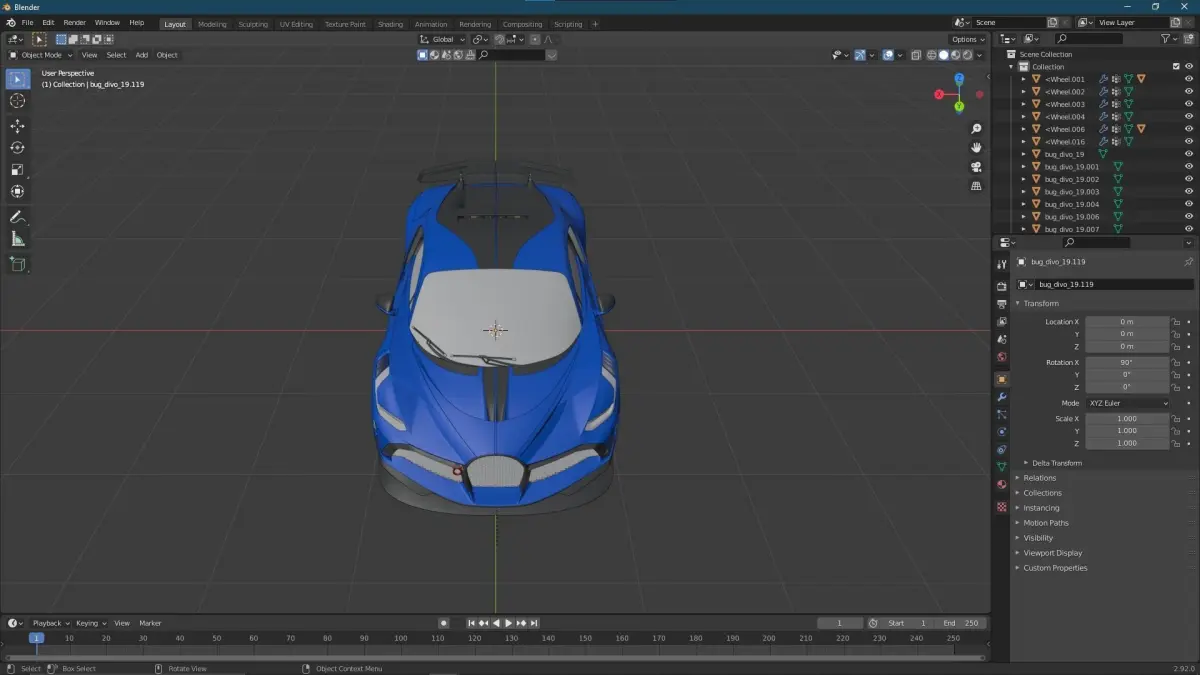Open the Render properties tab
Screen dimensions: 1200x675
1002,286
